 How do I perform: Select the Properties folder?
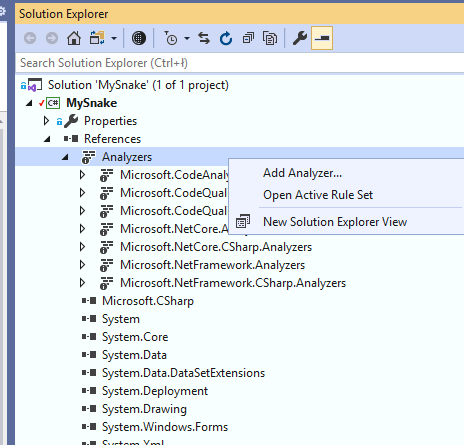pyautogui.click(x=110, y=121)
